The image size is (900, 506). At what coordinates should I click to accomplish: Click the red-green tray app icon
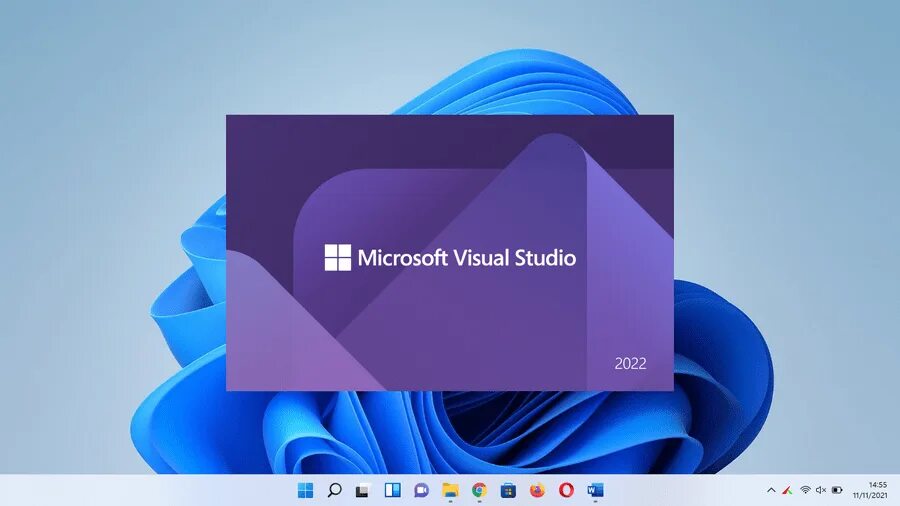pyautogui.click(x=788, y=490)
